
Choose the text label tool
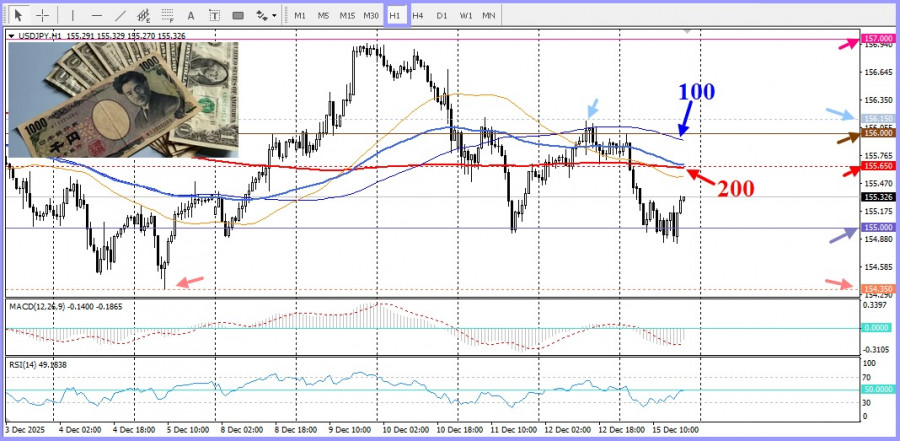tap(215, 15)
